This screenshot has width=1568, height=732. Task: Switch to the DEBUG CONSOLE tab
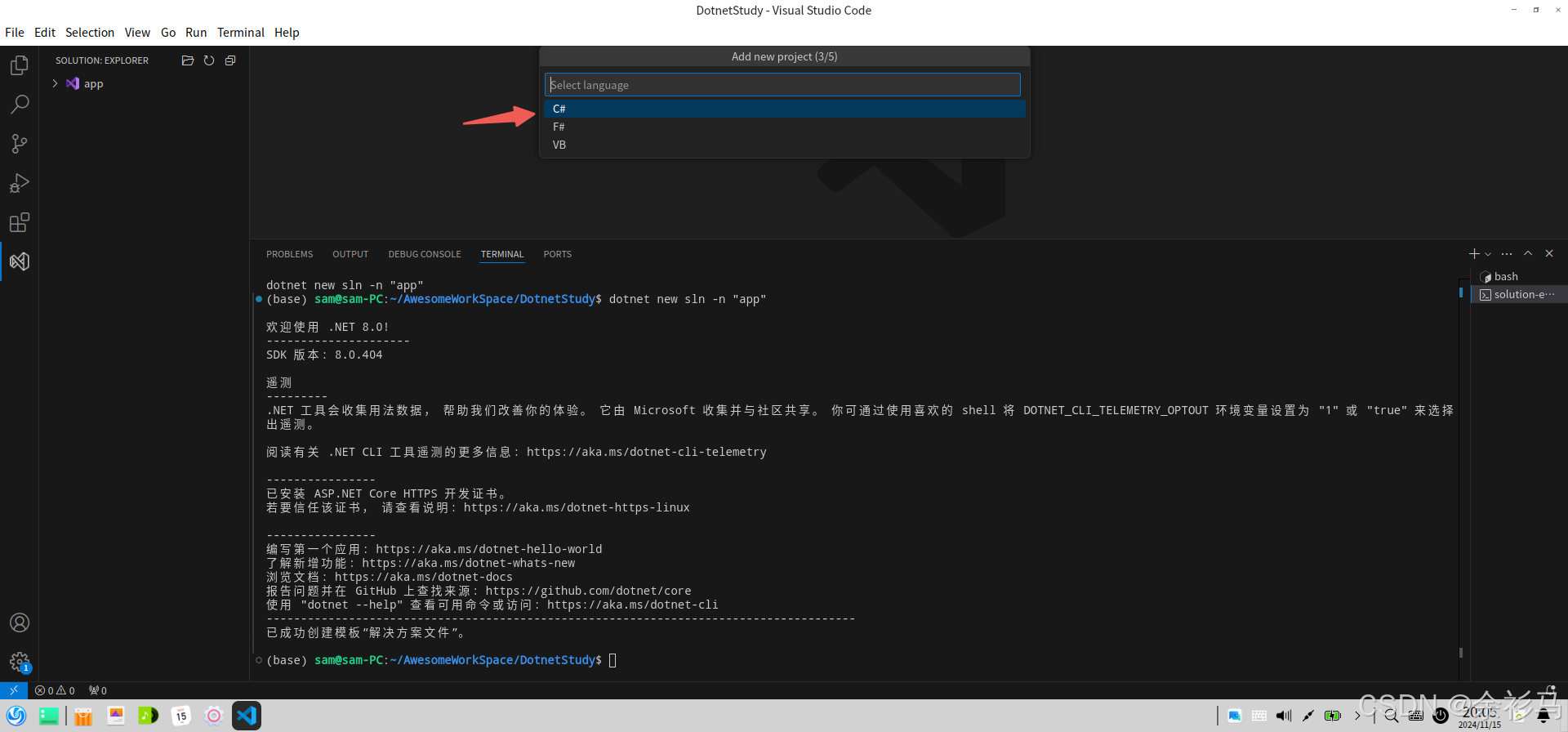[425, 254]
